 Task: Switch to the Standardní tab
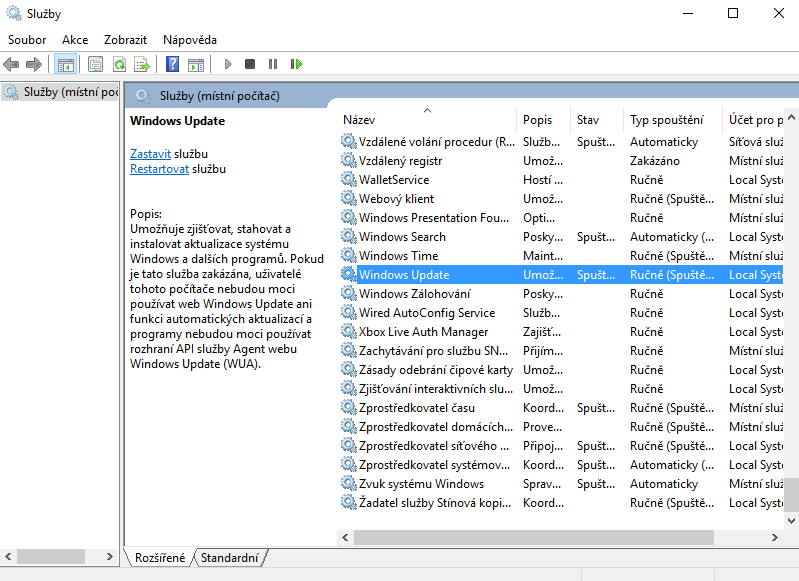pyautogui.click(x=229, y=558)
